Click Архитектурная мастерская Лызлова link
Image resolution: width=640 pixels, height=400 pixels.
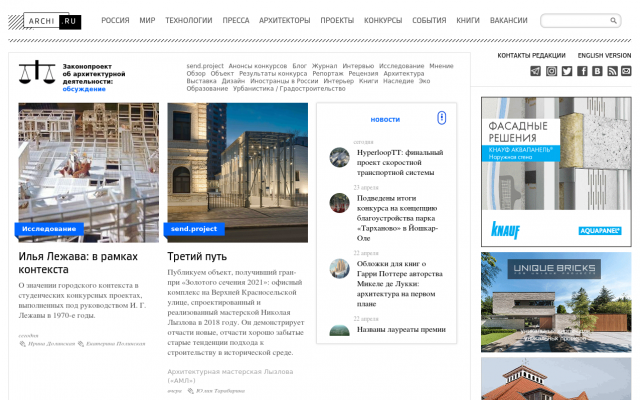[230, 376]
